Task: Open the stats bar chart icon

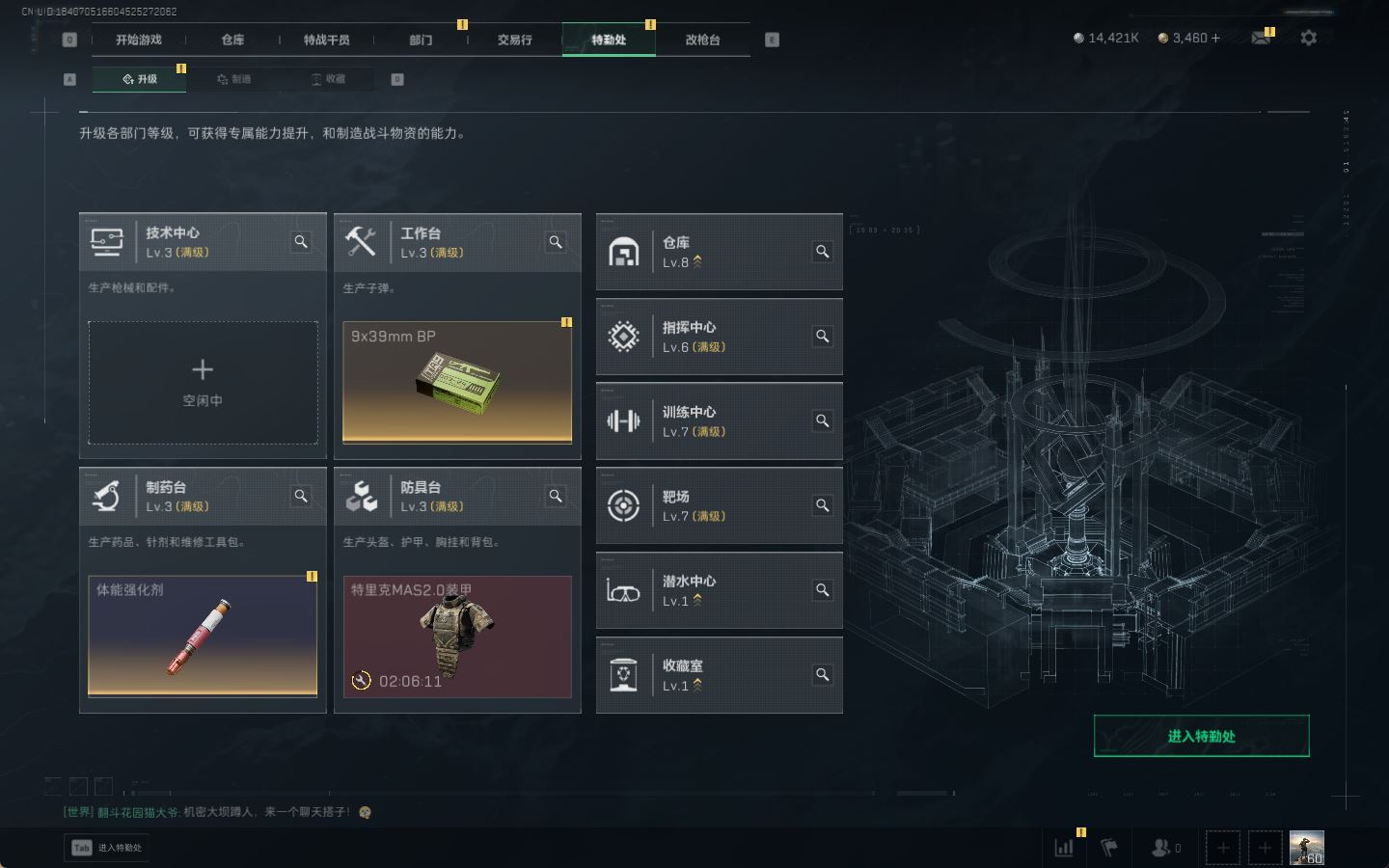Action: (x=1065, y=848)
